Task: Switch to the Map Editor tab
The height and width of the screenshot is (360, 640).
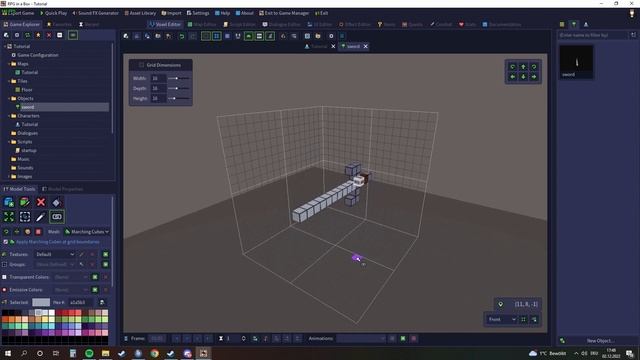Action: click(x=202, y=24)
